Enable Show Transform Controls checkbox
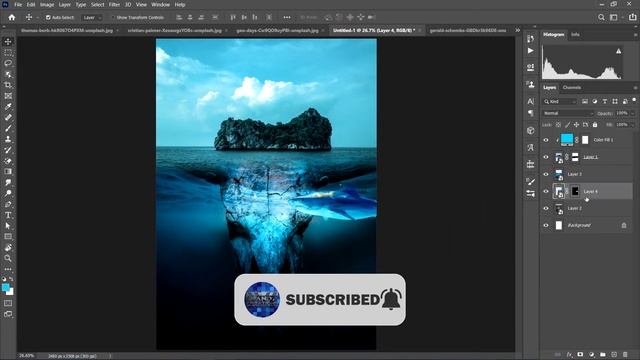The image size is (640, 360). 113,18
